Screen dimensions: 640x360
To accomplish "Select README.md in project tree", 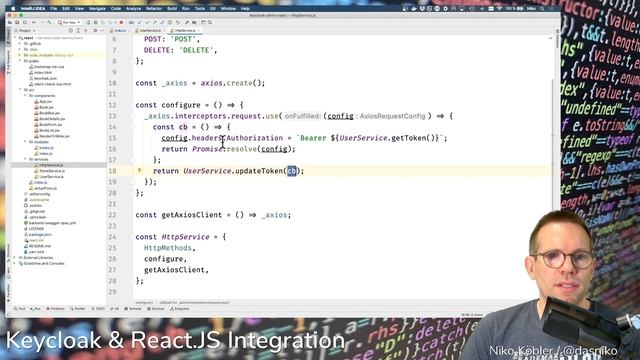I will pyautogui.click(x=39, y=246).
